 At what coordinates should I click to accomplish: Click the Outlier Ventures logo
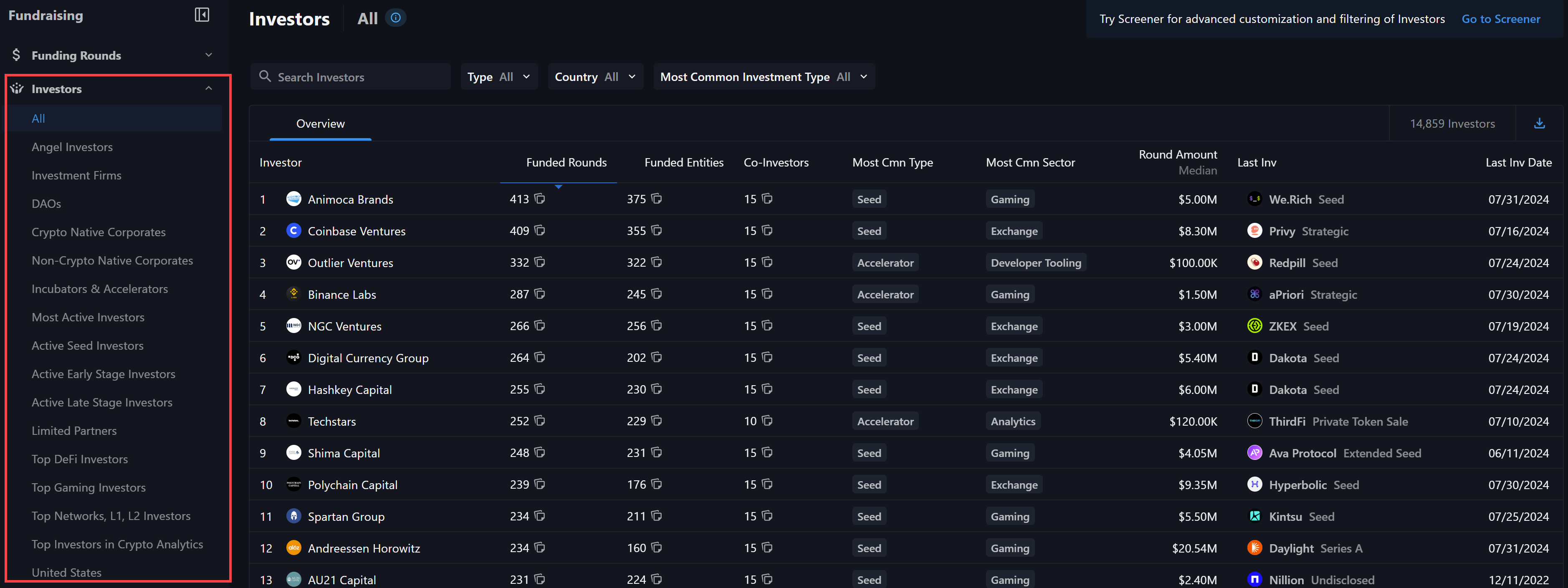293,262
